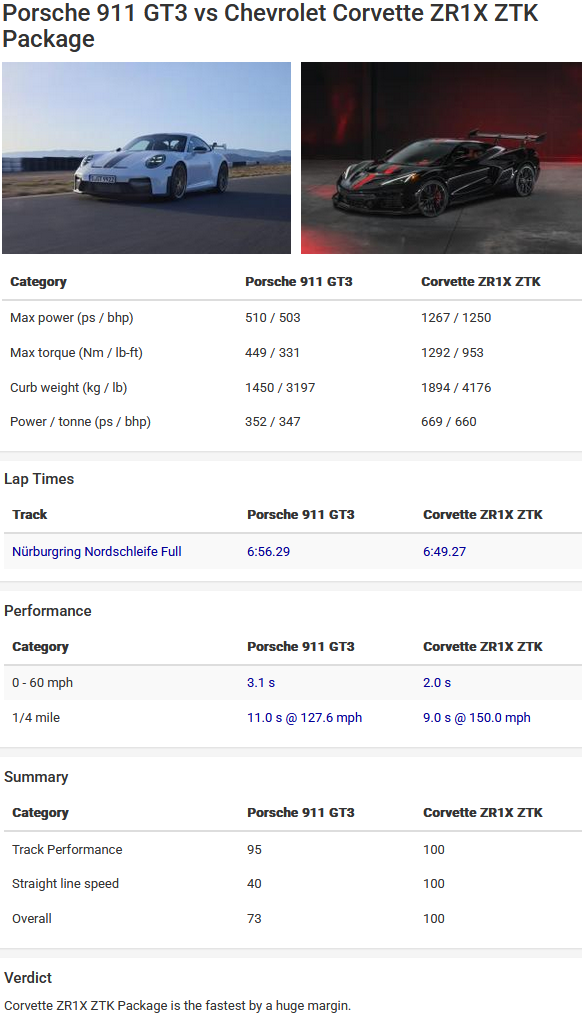
Task: Select Corvette torque value 1292 / 953
Action: point(452,353)
